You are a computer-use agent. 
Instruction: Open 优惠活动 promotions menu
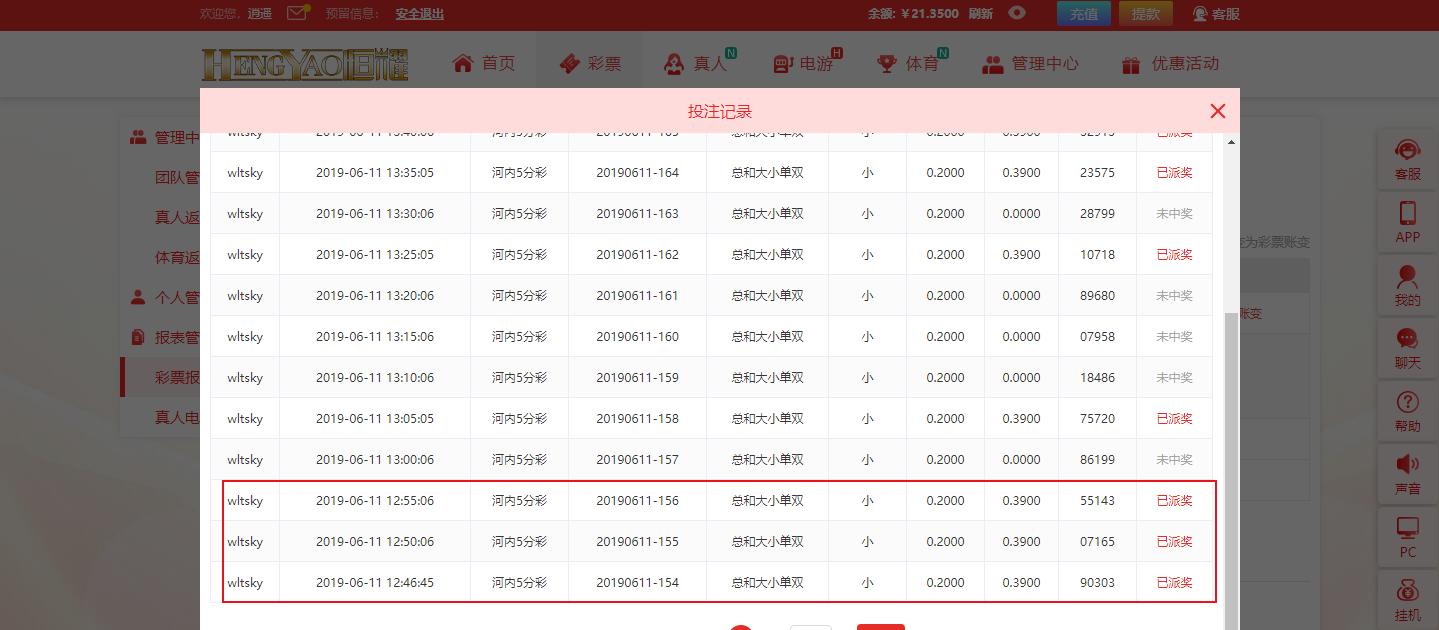point(1170,63)
